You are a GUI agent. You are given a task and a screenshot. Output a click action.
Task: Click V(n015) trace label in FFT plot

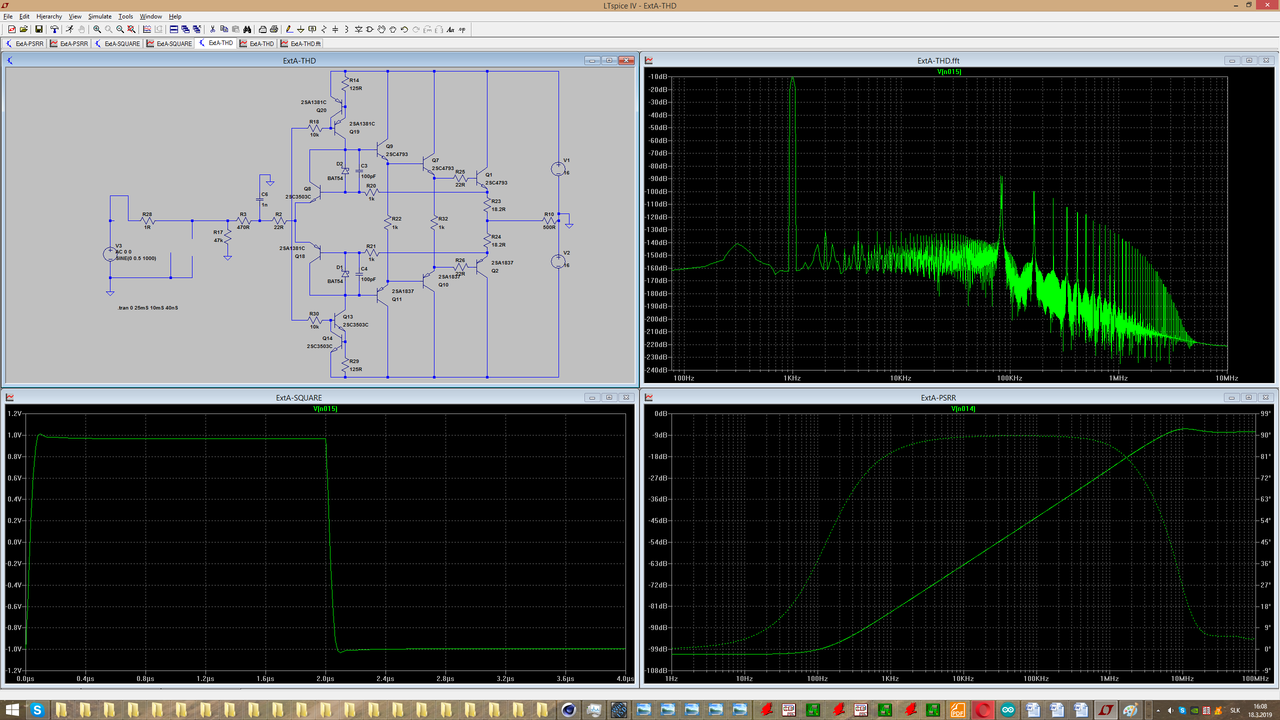[949, 72]
